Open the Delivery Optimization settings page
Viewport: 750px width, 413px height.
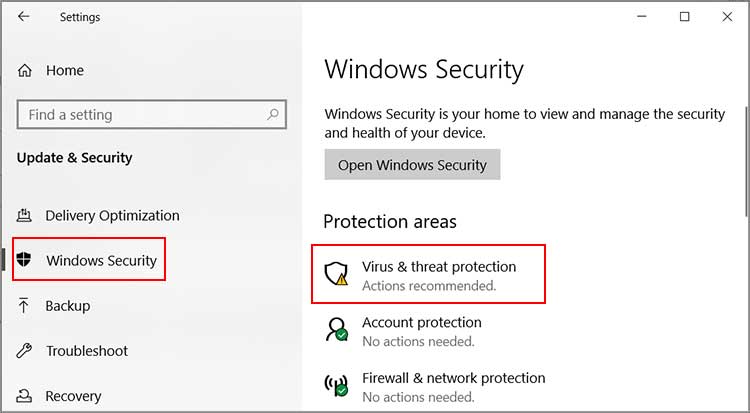112,216
